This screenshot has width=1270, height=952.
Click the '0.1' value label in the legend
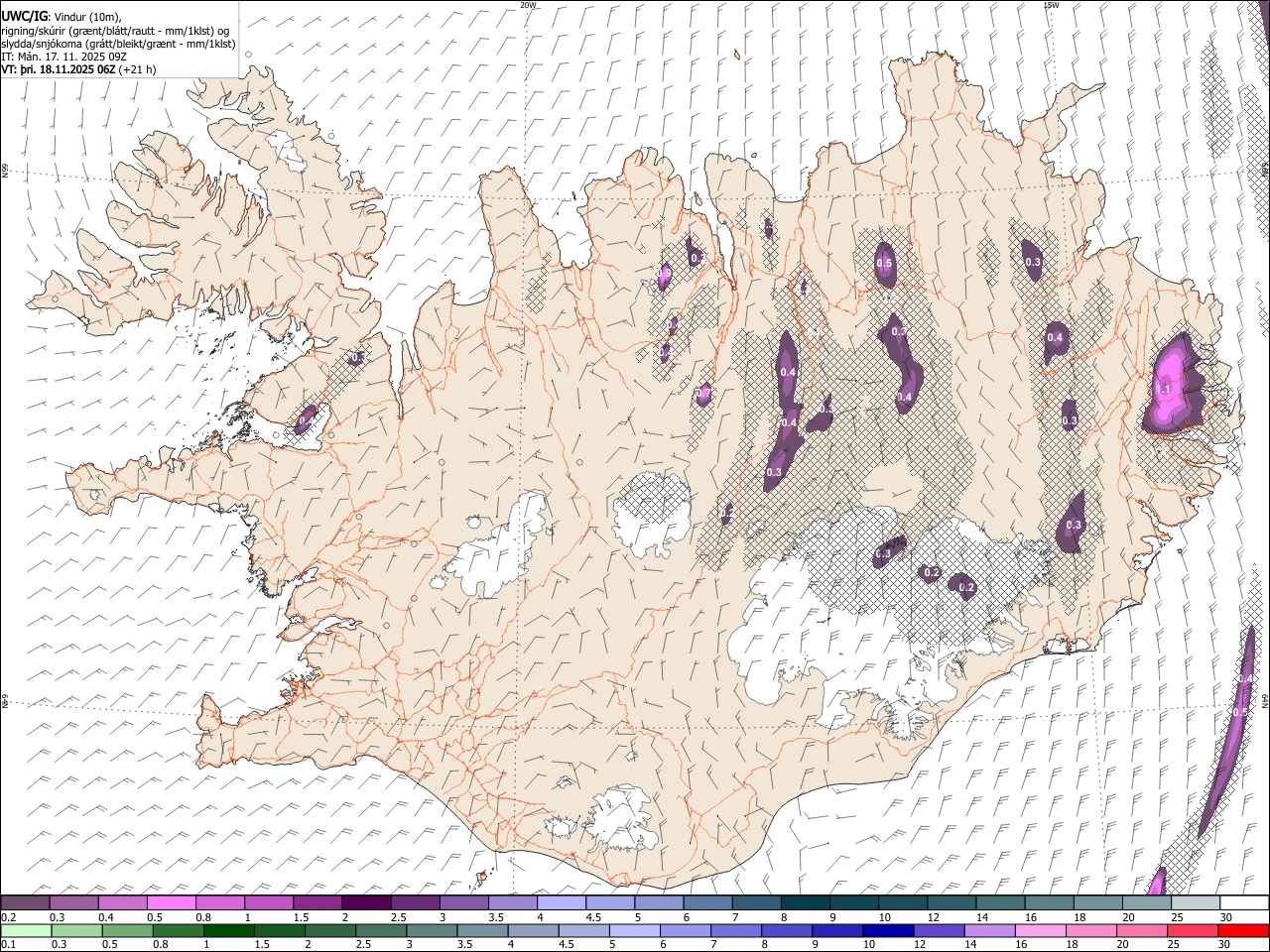click(x=8, y=944)
